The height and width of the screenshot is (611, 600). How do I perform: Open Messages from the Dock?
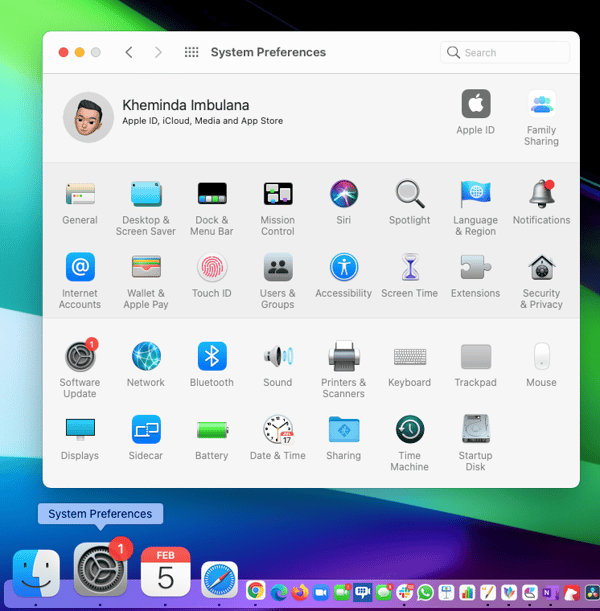click(x=384, y=592)
